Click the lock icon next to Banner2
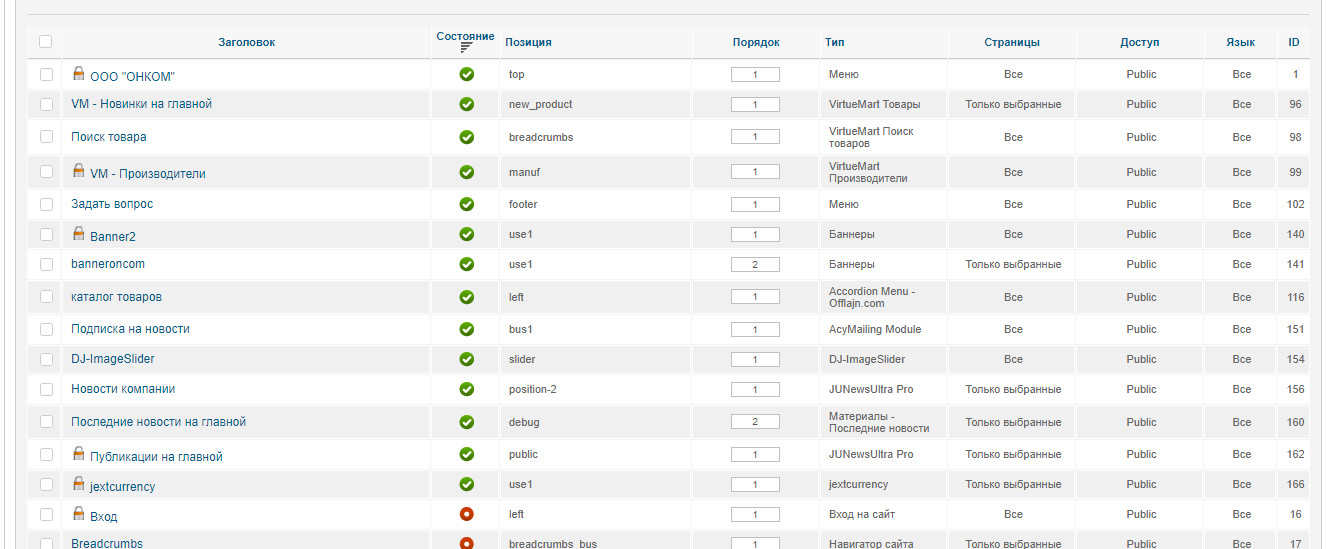 (79, 233)
